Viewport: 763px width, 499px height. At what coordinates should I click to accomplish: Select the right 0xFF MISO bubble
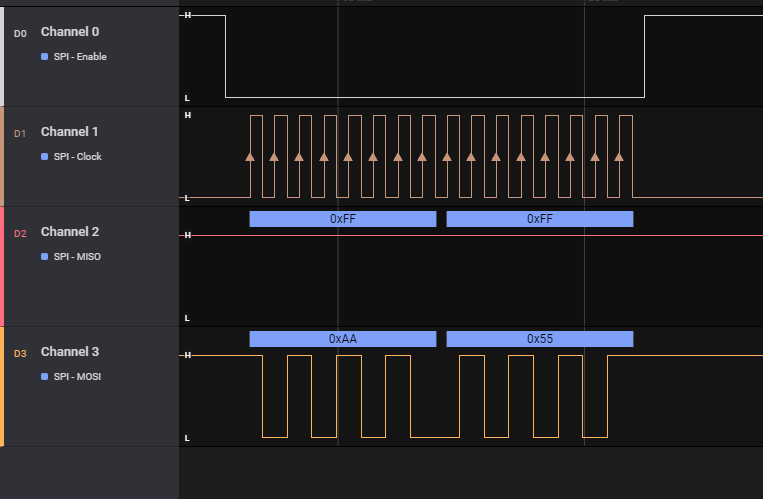[539, 219]
